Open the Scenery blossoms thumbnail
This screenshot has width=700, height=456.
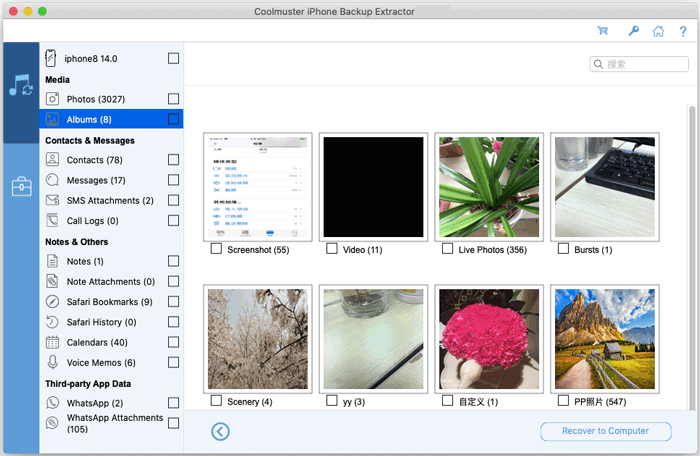click(258, 339)
